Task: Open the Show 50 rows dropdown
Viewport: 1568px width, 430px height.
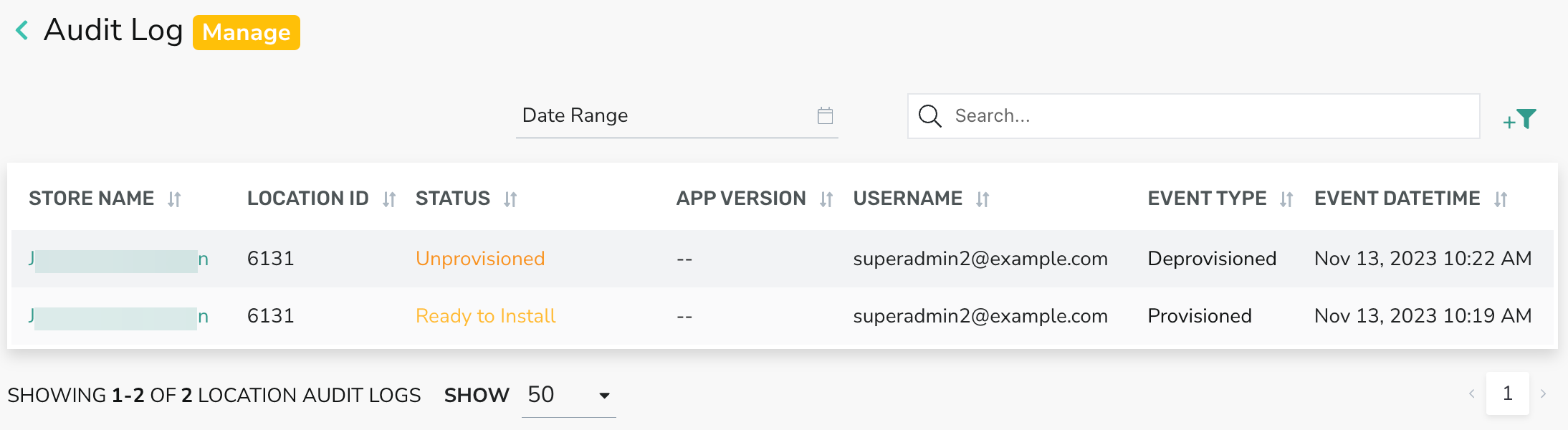Action: click(569, 395)
